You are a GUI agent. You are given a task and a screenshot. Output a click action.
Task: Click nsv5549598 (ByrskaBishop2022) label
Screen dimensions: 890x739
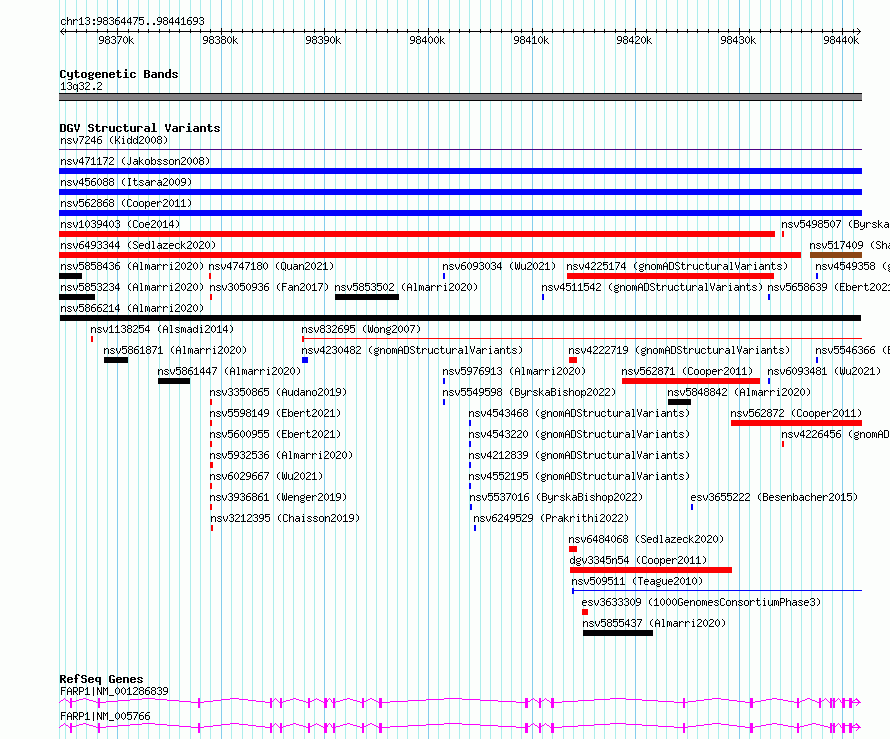coord(529,392)
